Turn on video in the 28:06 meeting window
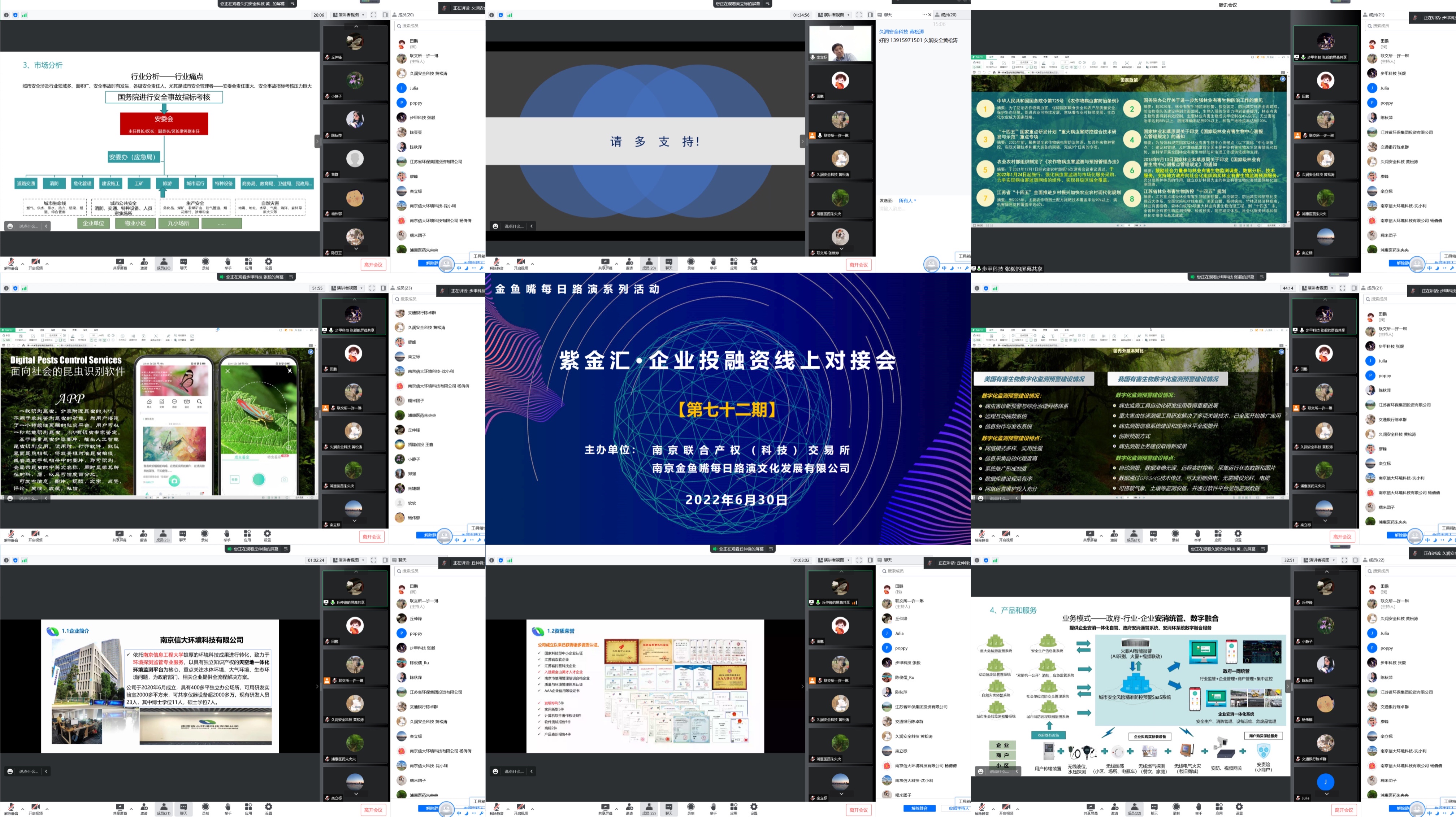The height and width of the screenshot is (817, 1456). point(35,263)
